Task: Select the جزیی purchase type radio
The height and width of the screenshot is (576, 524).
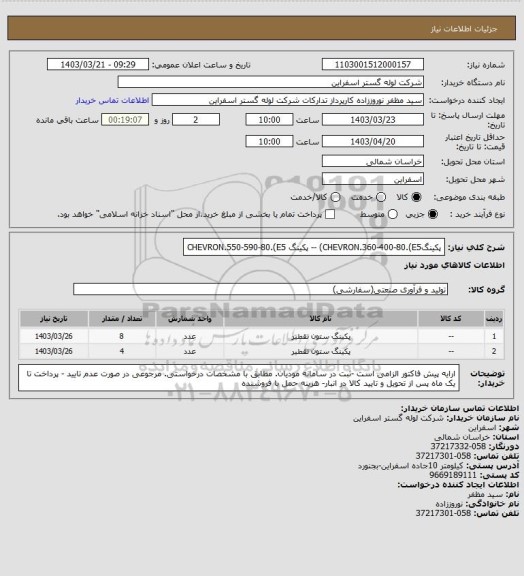Action: click(433, 214)
